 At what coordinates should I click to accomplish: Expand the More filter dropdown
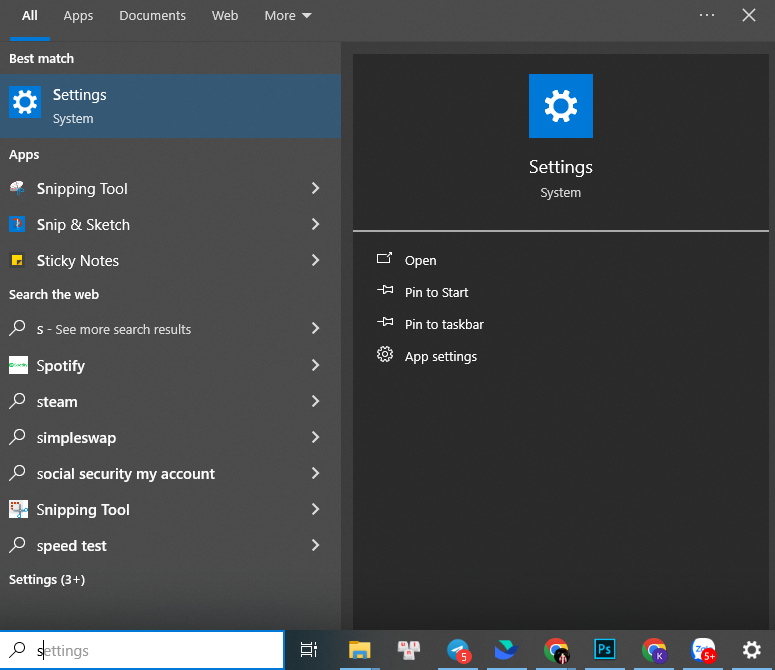point(288,16)
